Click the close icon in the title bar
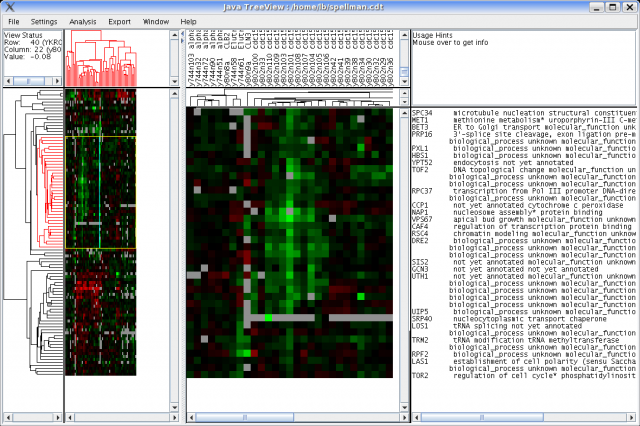This screenshot has width=640, height=426. point(632,6)
